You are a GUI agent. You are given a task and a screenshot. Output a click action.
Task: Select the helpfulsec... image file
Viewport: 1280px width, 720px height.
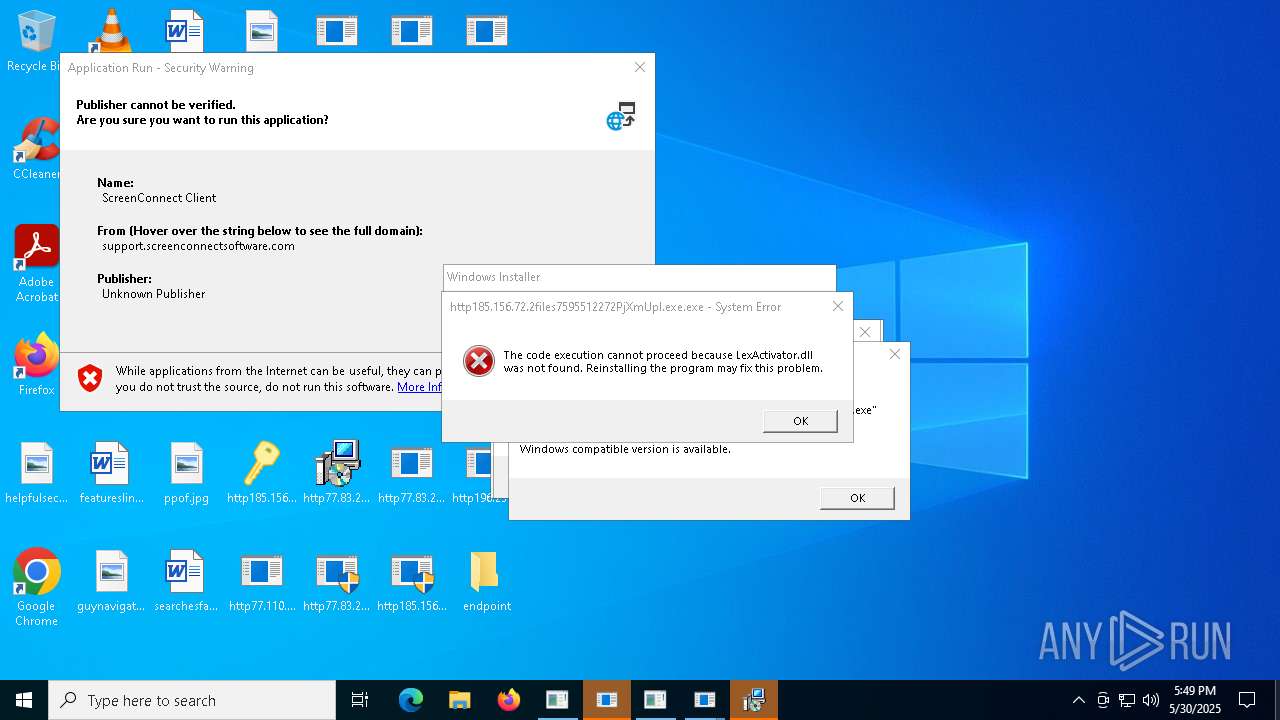[36, 473]
